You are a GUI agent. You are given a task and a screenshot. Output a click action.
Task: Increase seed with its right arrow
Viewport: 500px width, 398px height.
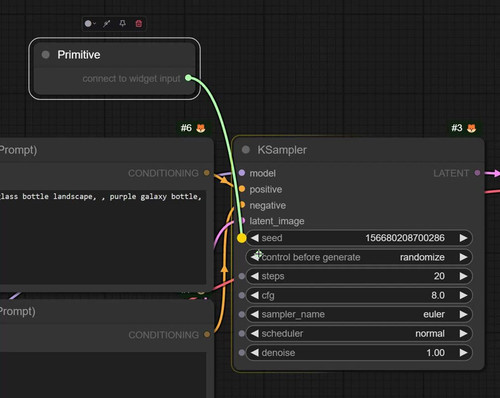pyautogui.click(x=463, y=238)
